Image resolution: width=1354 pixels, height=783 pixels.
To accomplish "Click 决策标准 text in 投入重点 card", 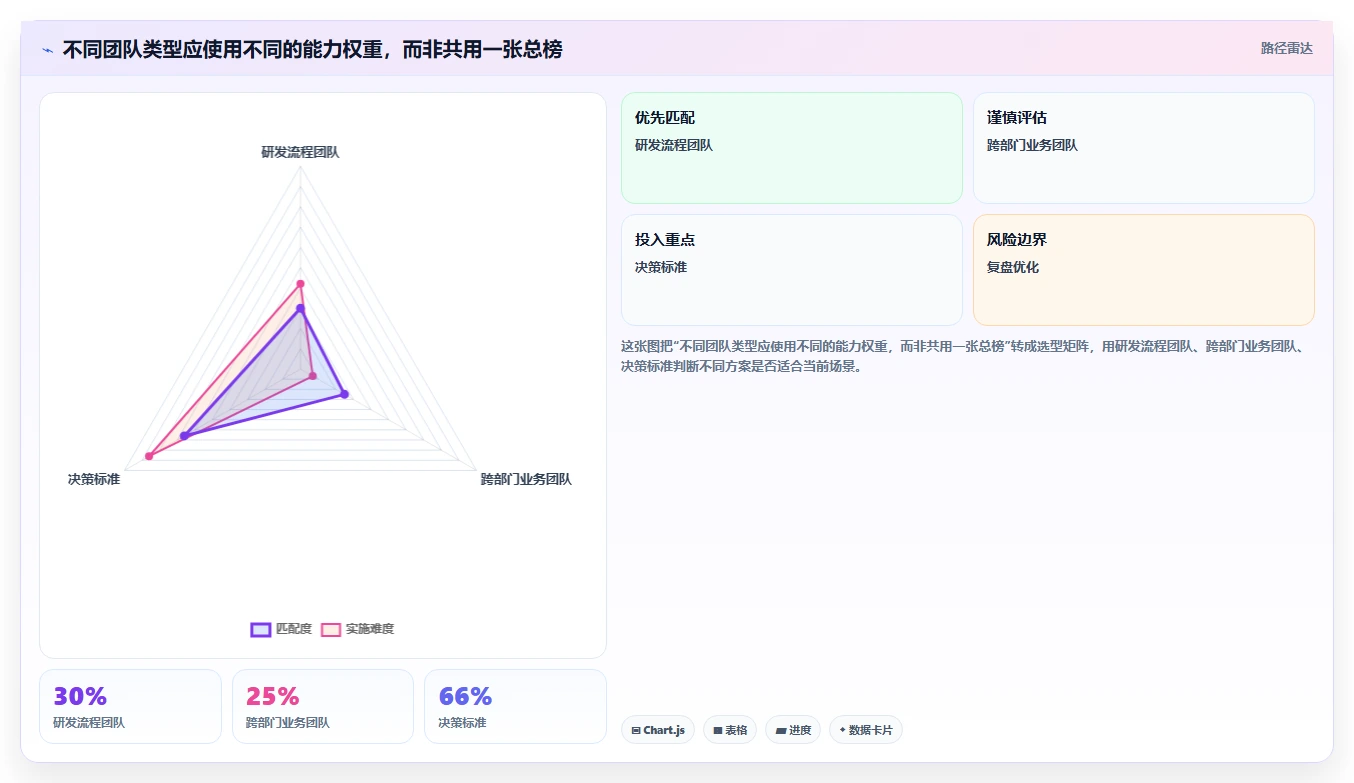I will click(661, 267).
